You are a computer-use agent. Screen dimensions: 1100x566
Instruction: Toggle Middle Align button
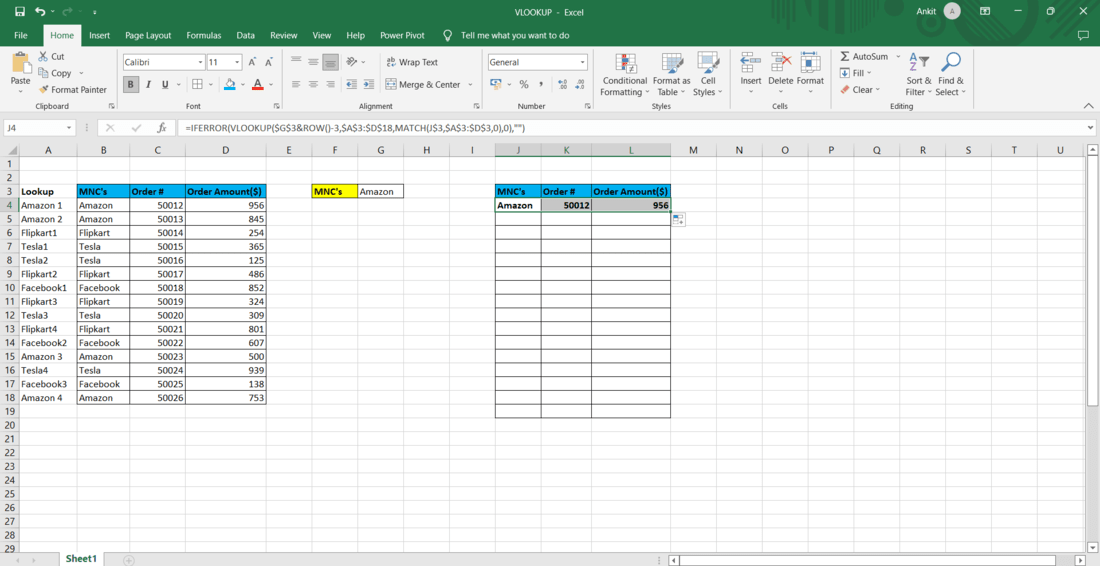[x=313, y=62]
